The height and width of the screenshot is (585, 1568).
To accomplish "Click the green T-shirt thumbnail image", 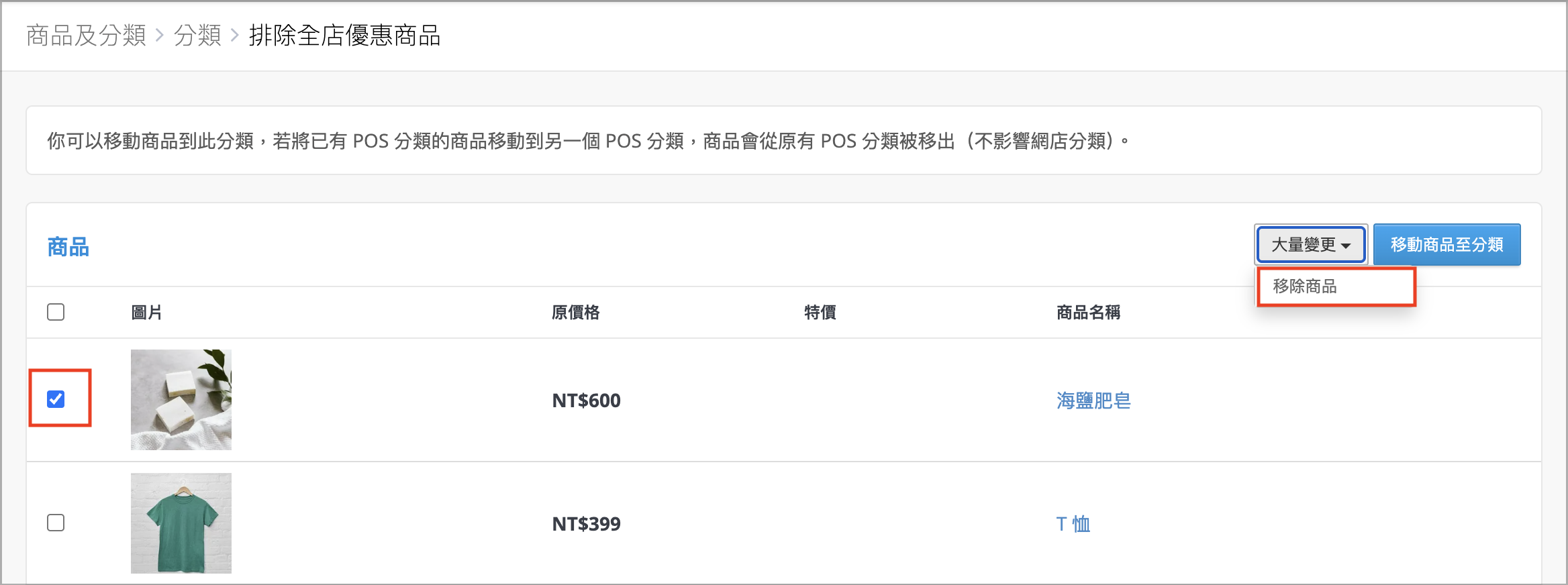I will 181,523.
